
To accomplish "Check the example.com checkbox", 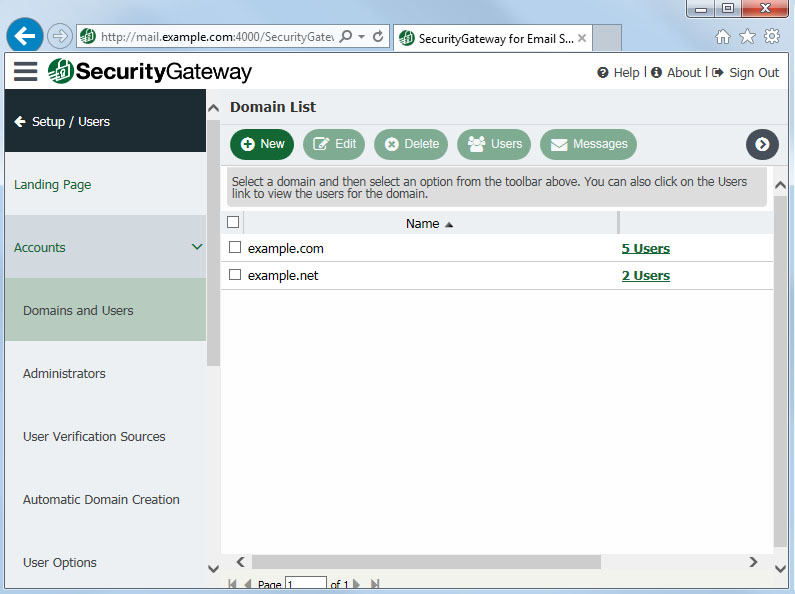I will pos(235,247).
